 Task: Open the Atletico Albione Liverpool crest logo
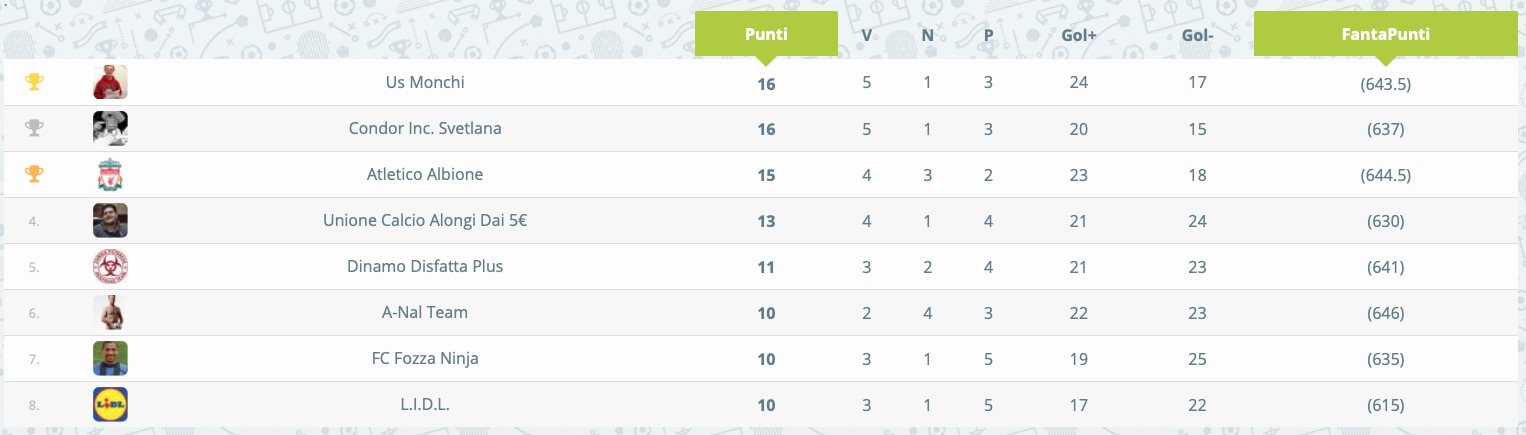(110, 174)
